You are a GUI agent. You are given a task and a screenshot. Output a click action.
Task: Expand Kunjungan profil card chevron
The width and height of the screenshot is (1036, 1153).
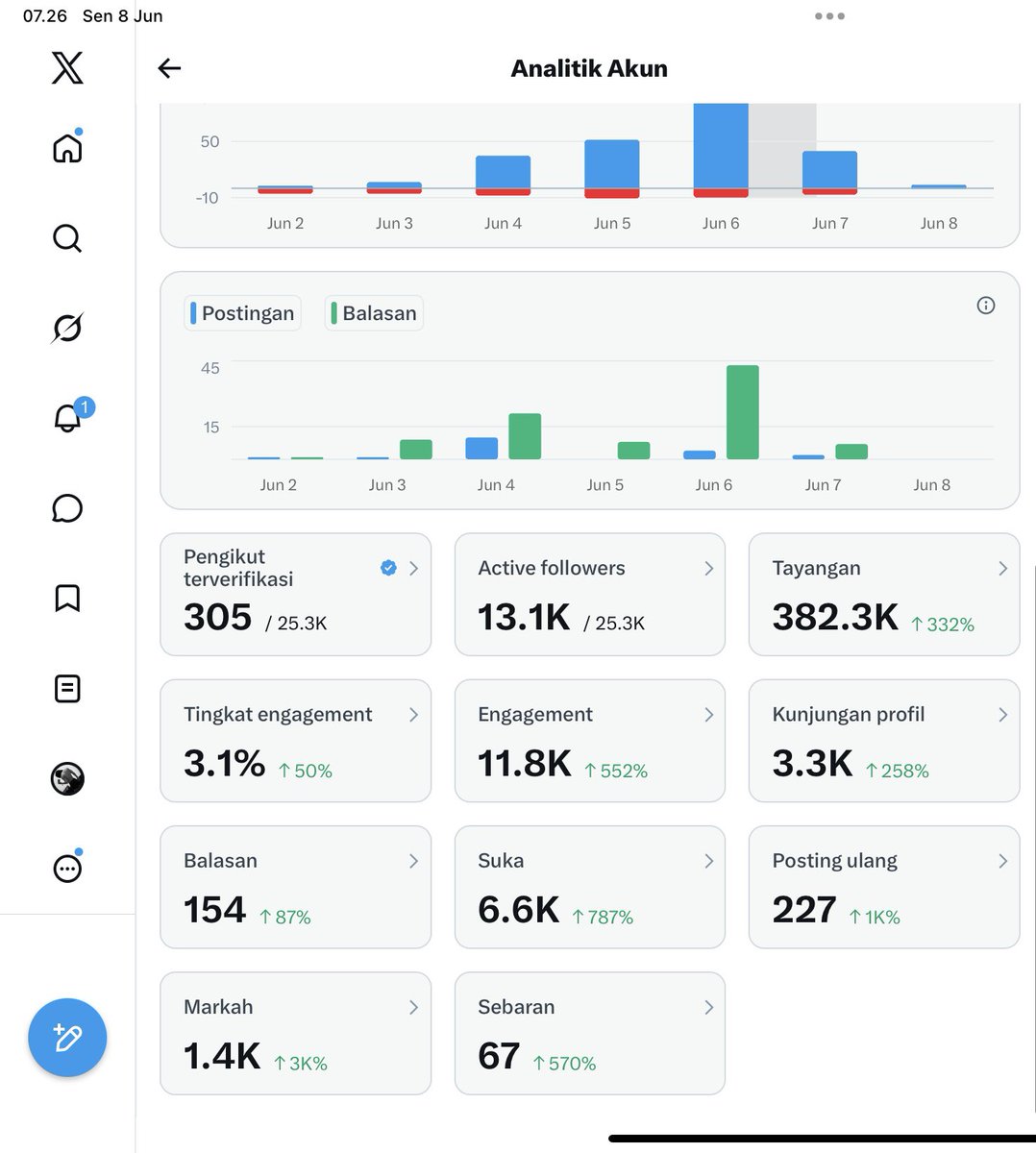coord(1002,715)
